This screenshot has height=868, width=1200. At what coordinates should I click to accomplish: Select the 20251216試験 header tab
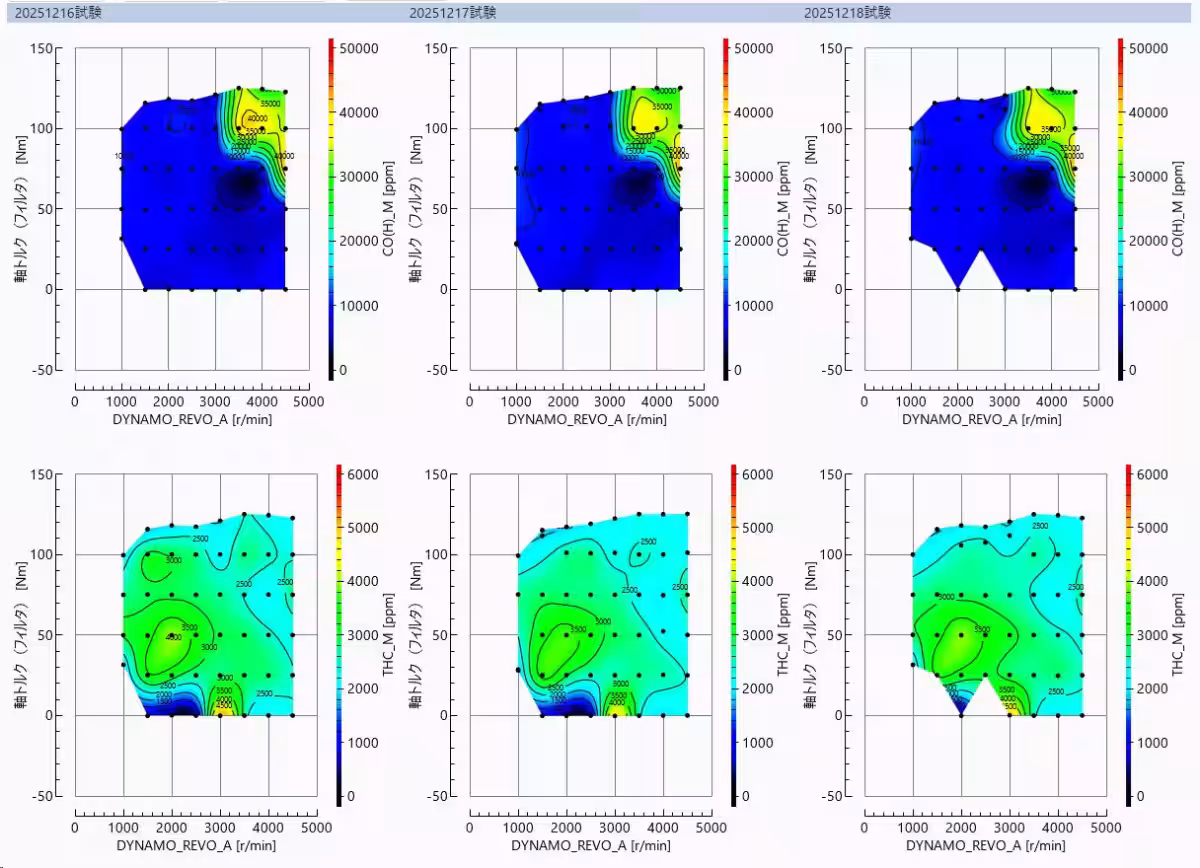click(58, 13)
